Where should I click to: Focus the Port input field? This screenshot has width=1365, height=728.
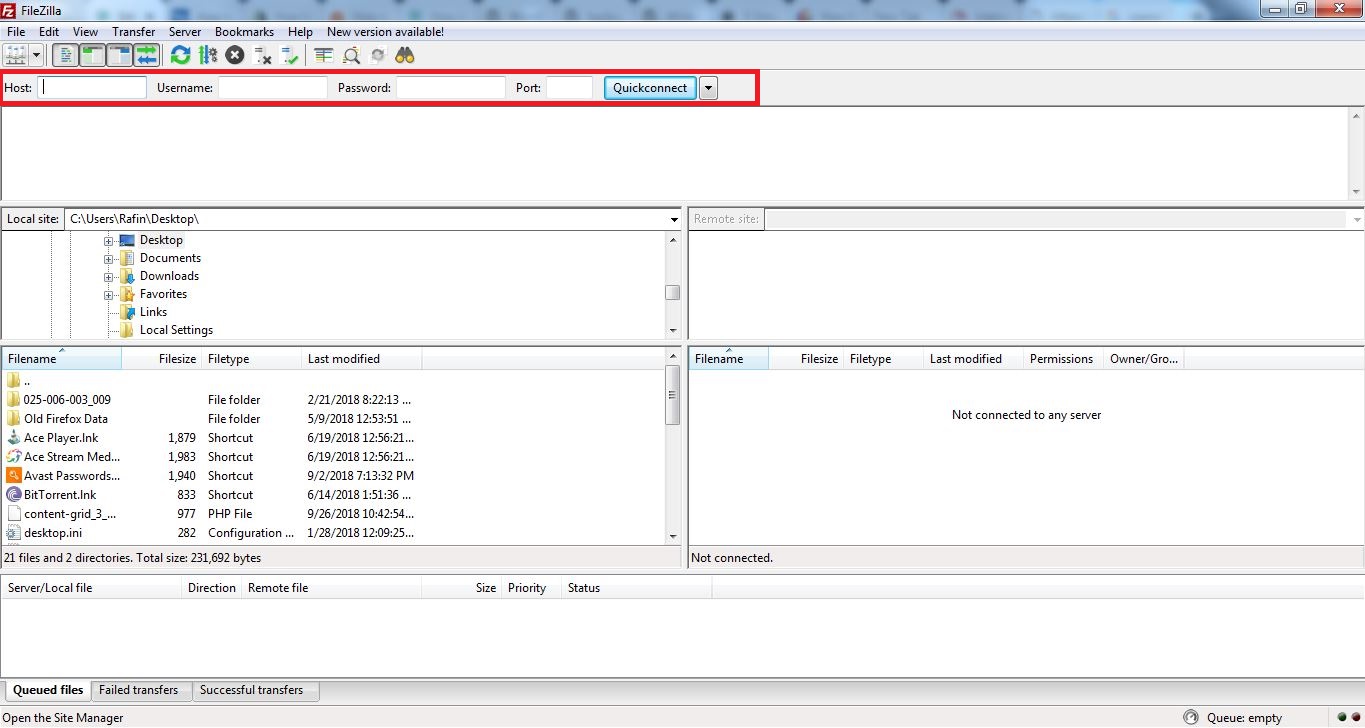[570, 88]
